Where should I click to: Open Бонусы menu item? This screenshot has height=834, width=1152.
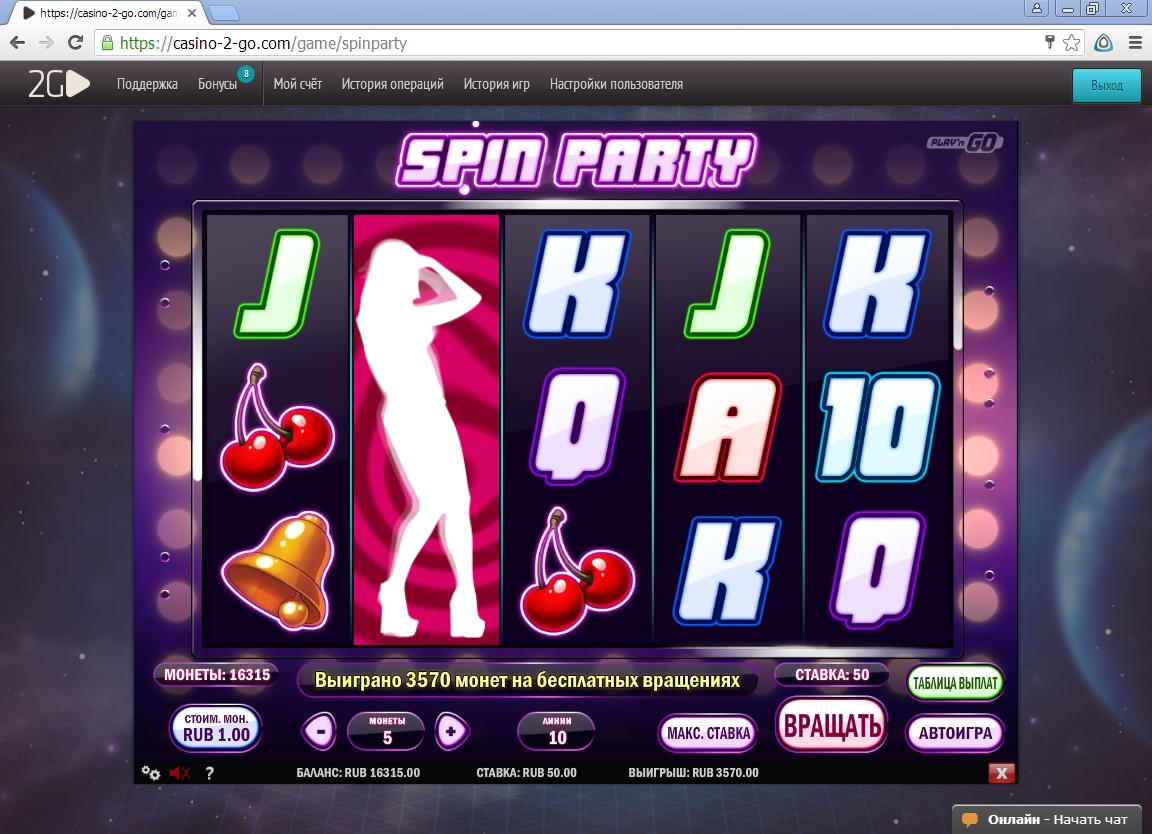point(217,84)
